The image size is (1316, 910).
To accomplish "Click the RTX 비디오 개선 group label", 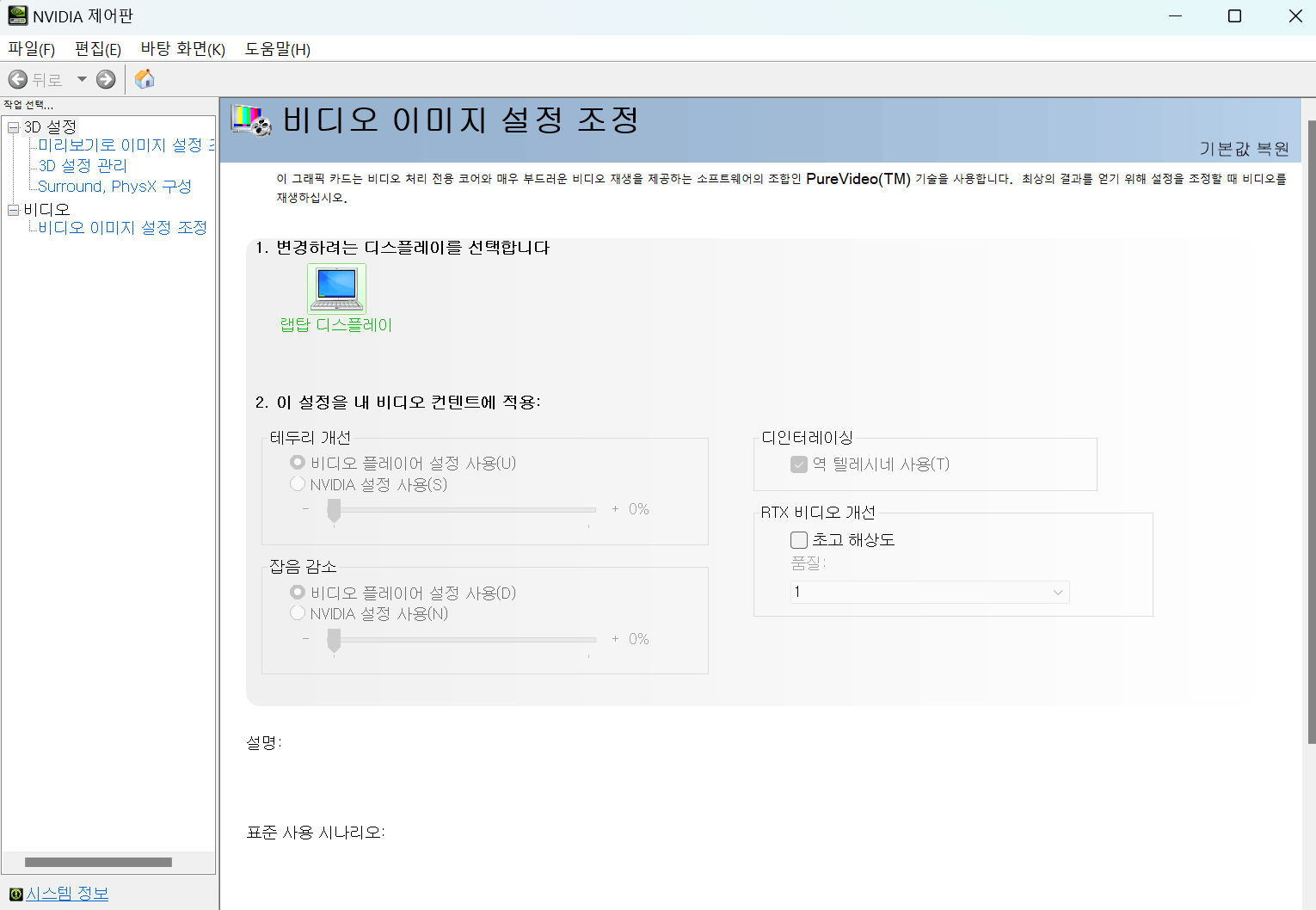I will point(818,513).
